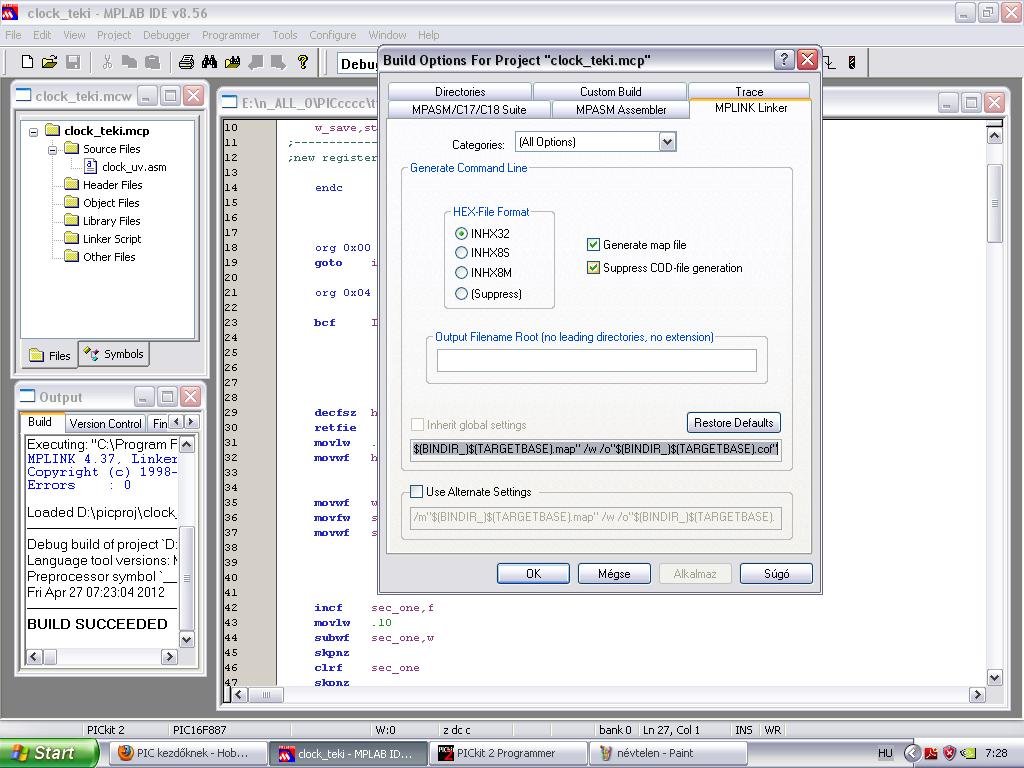This screenshot has width=1024, height=768.
Task: Click the Súgó help button
Action: tap(776, 573)
